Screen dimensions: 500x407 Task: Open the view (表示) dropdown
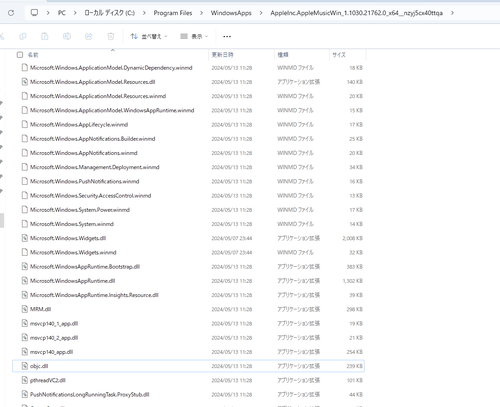(x=194, y=36)
